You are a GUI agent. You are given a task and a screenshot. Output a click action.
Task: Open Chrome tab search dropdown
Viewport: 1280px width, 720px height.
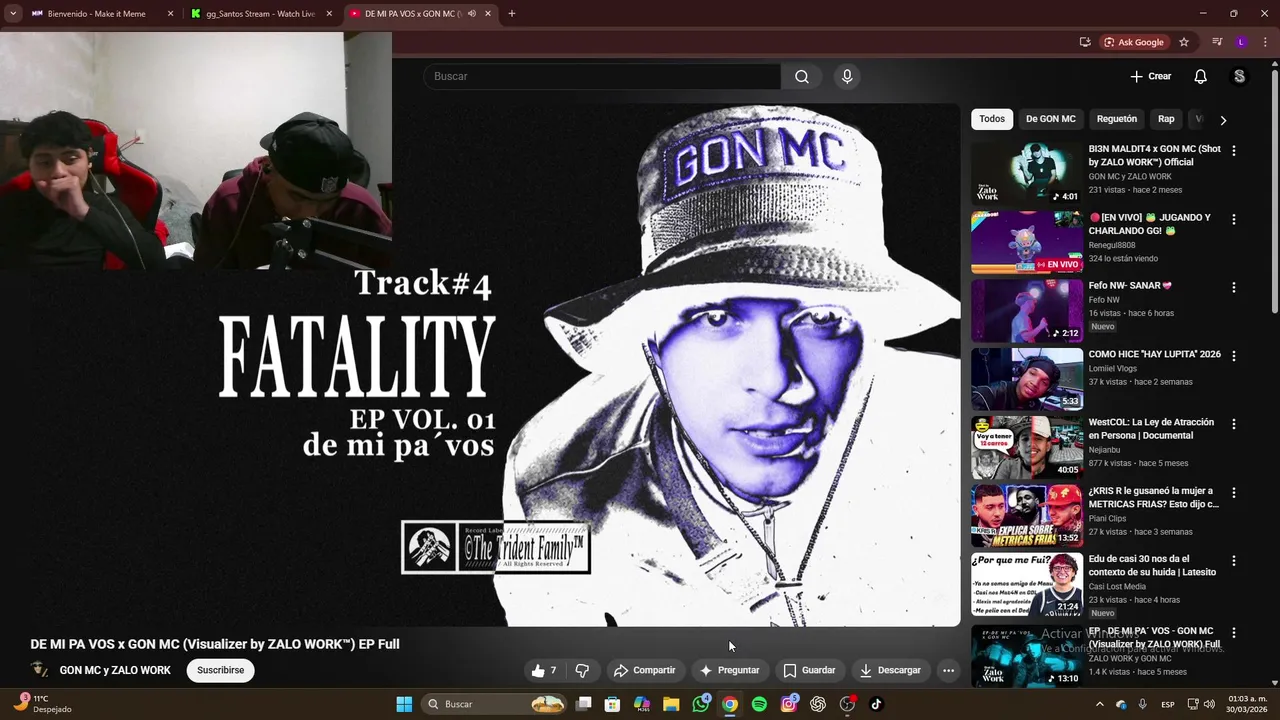[x=13, y=14]
